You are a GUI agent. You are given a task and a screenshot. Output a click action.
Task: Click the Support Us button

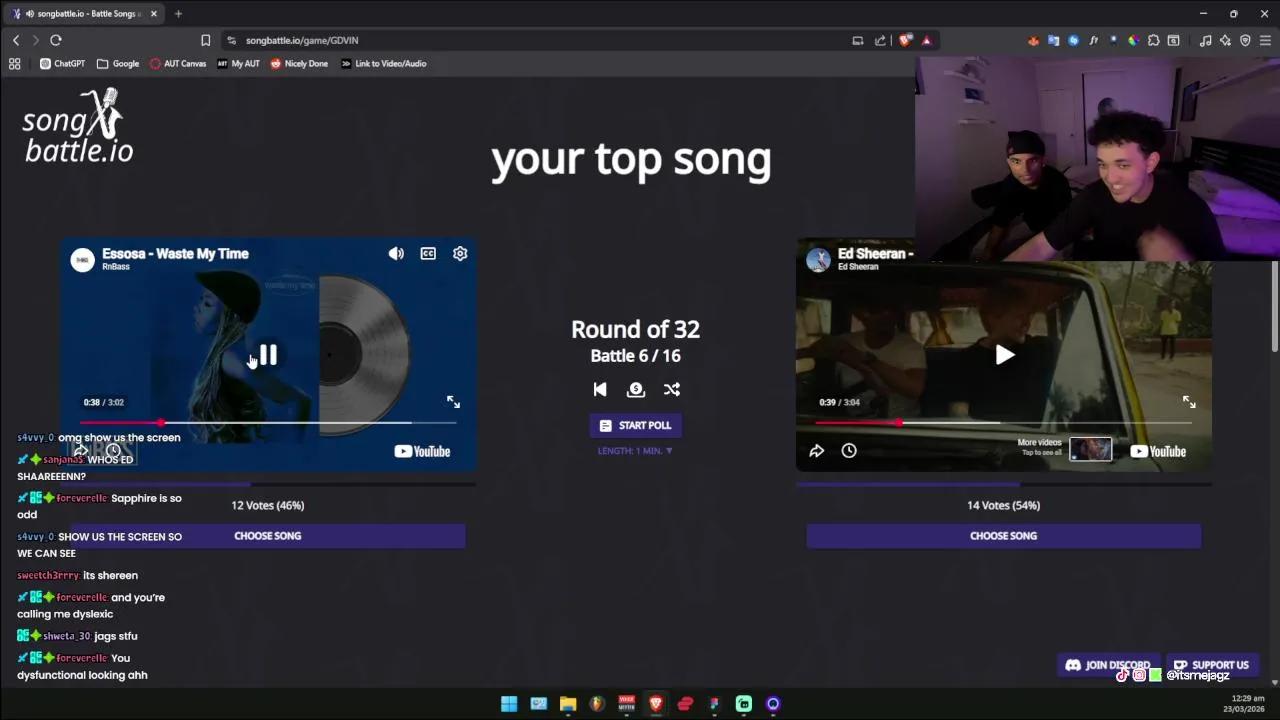click(1211, 665)
